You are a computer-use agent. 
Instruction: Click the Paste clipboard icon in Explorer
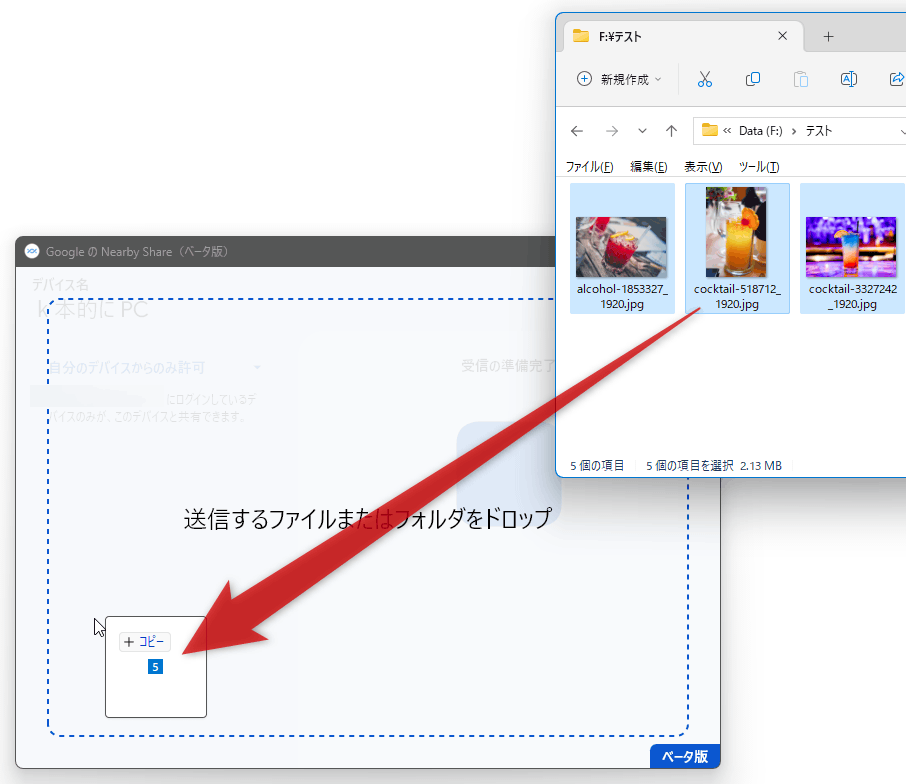tap(800, 79)
